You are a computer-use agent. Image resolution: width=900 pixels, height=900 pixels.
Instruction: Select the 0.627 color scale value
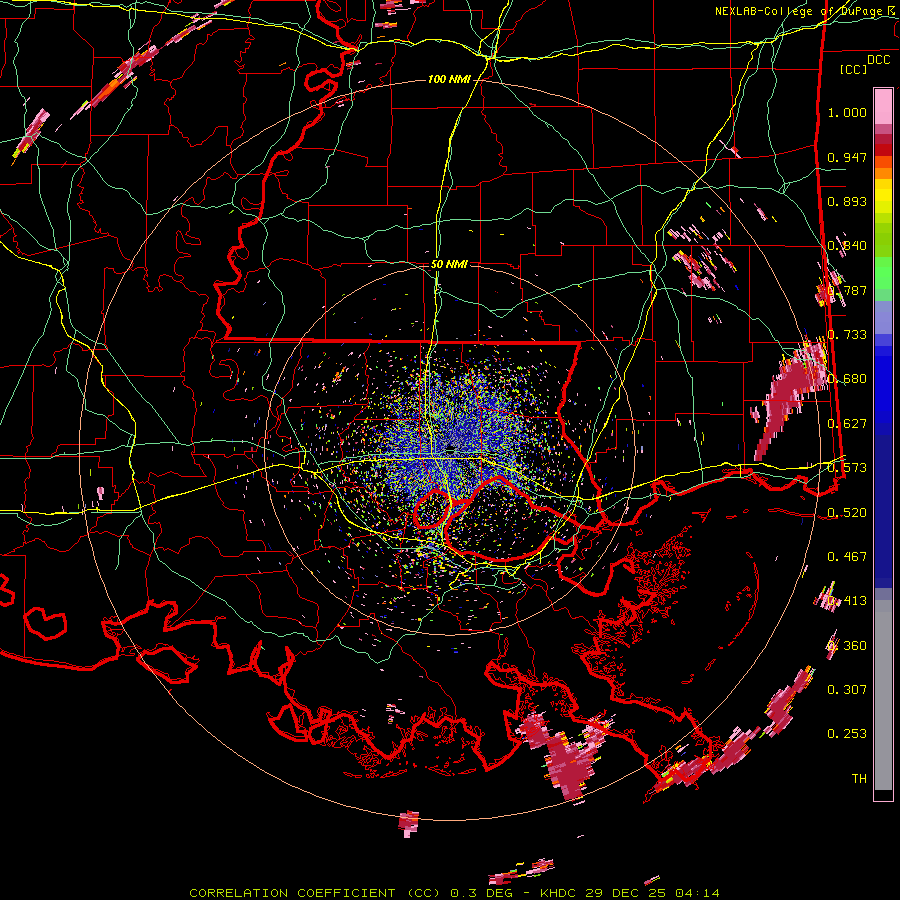point(847,424)
